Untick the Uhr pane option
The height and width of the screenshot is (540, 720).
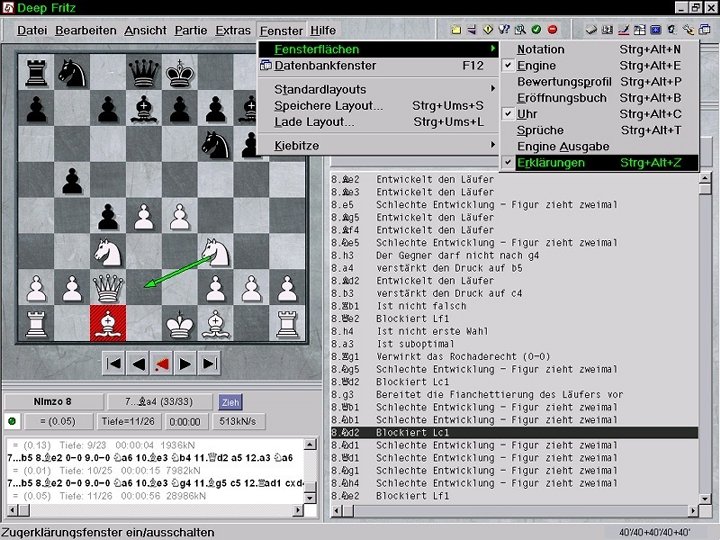(x=599, y=114)
